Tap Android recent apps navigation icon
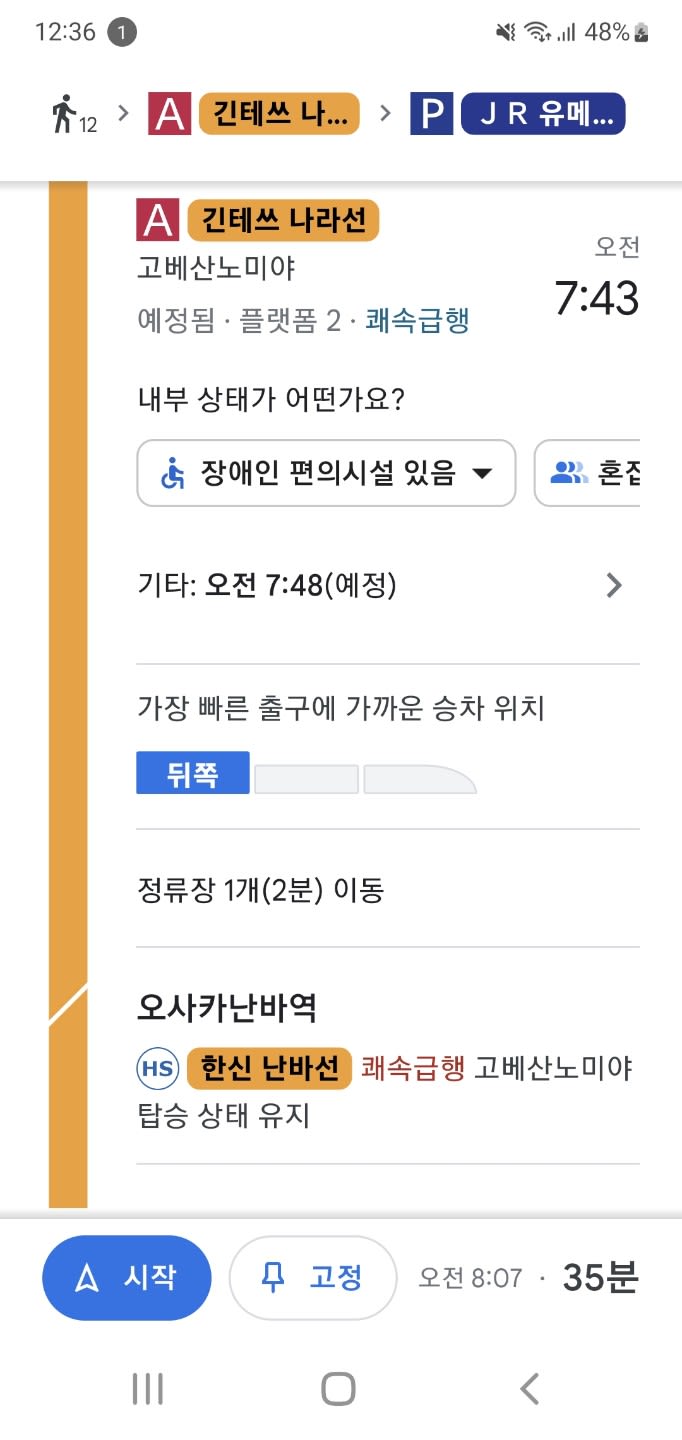 pos(148,1388)
